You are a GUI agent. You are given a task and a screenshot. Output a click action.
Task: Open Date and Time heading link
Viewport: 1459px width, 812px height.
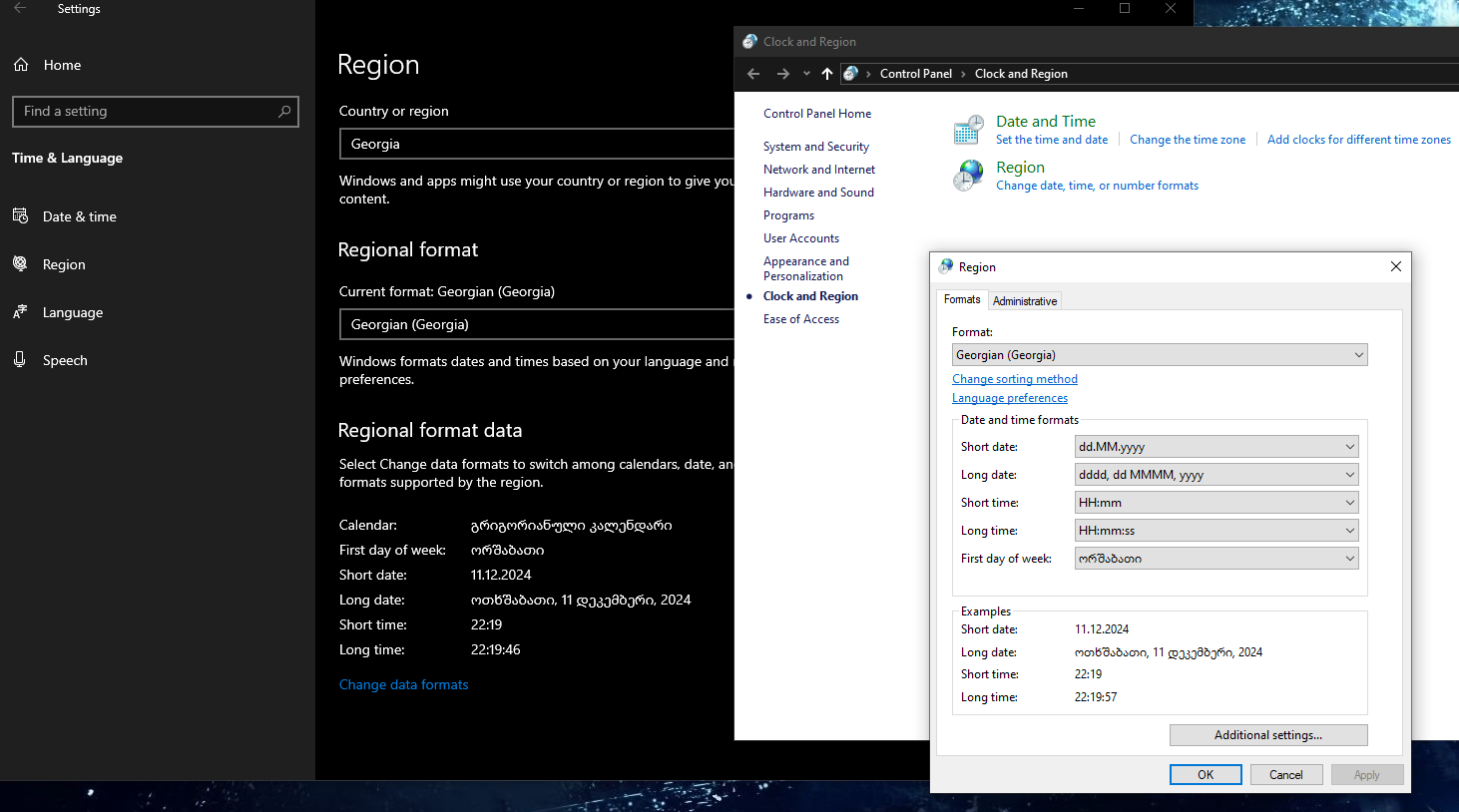pos(1046,122)
